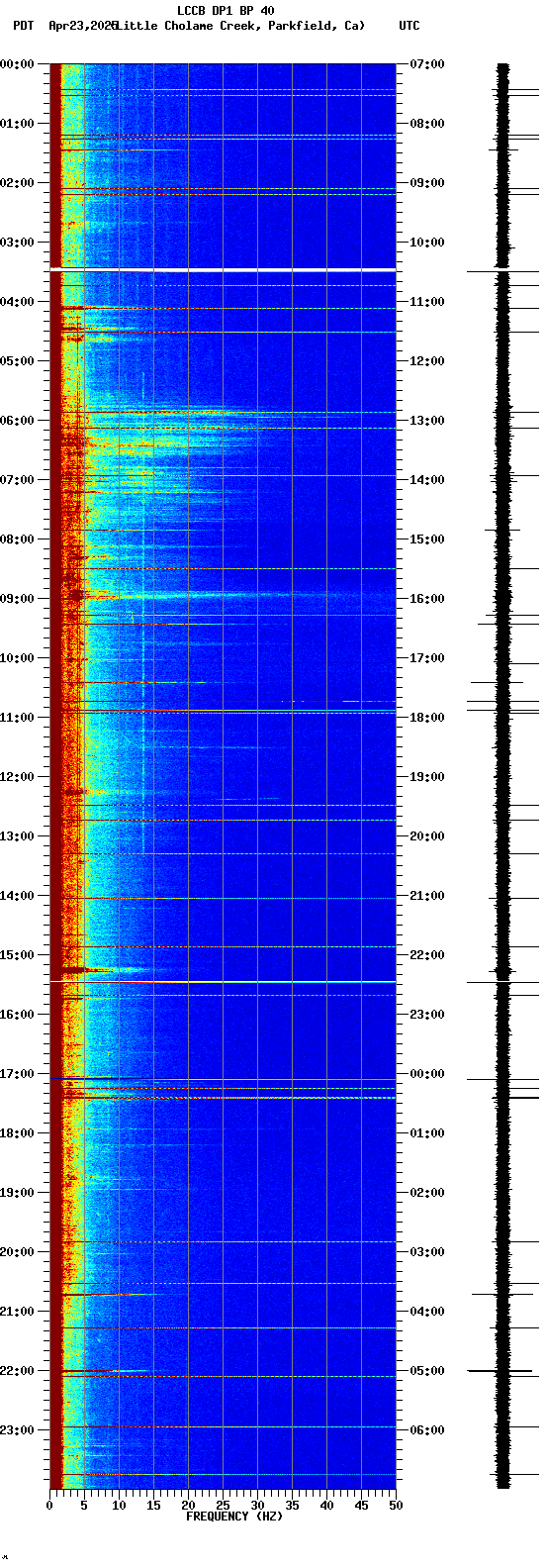Click the 'PDT' timezone label

(x=23, y=26)
